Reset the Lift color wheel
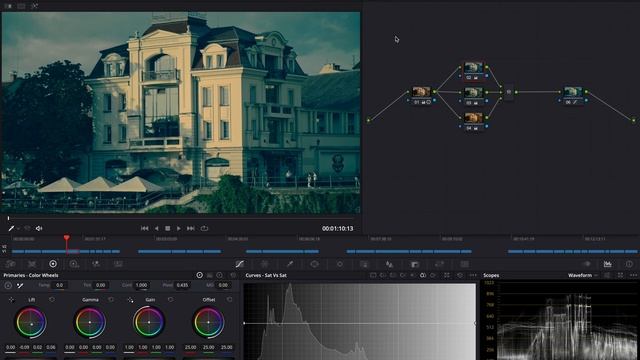Screen dimensions: 640x360 (52, 300)
